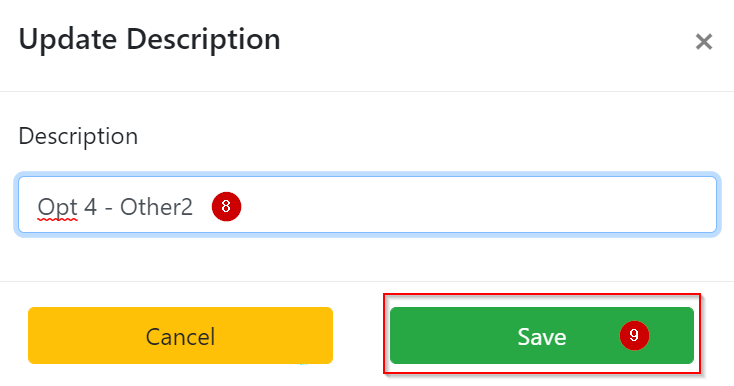
Task: Click the dash between 4 and Other2
Action: click(109, 208)
